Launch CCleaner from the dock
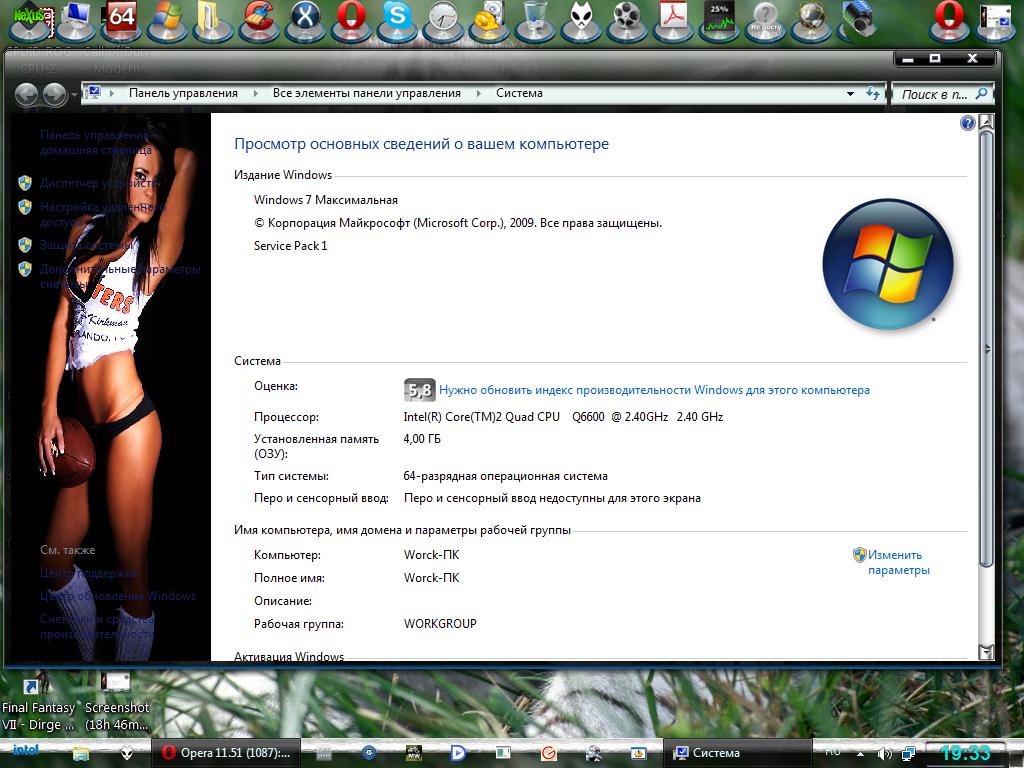This screenshot has width=1024, height=768. tap(259, 20)
